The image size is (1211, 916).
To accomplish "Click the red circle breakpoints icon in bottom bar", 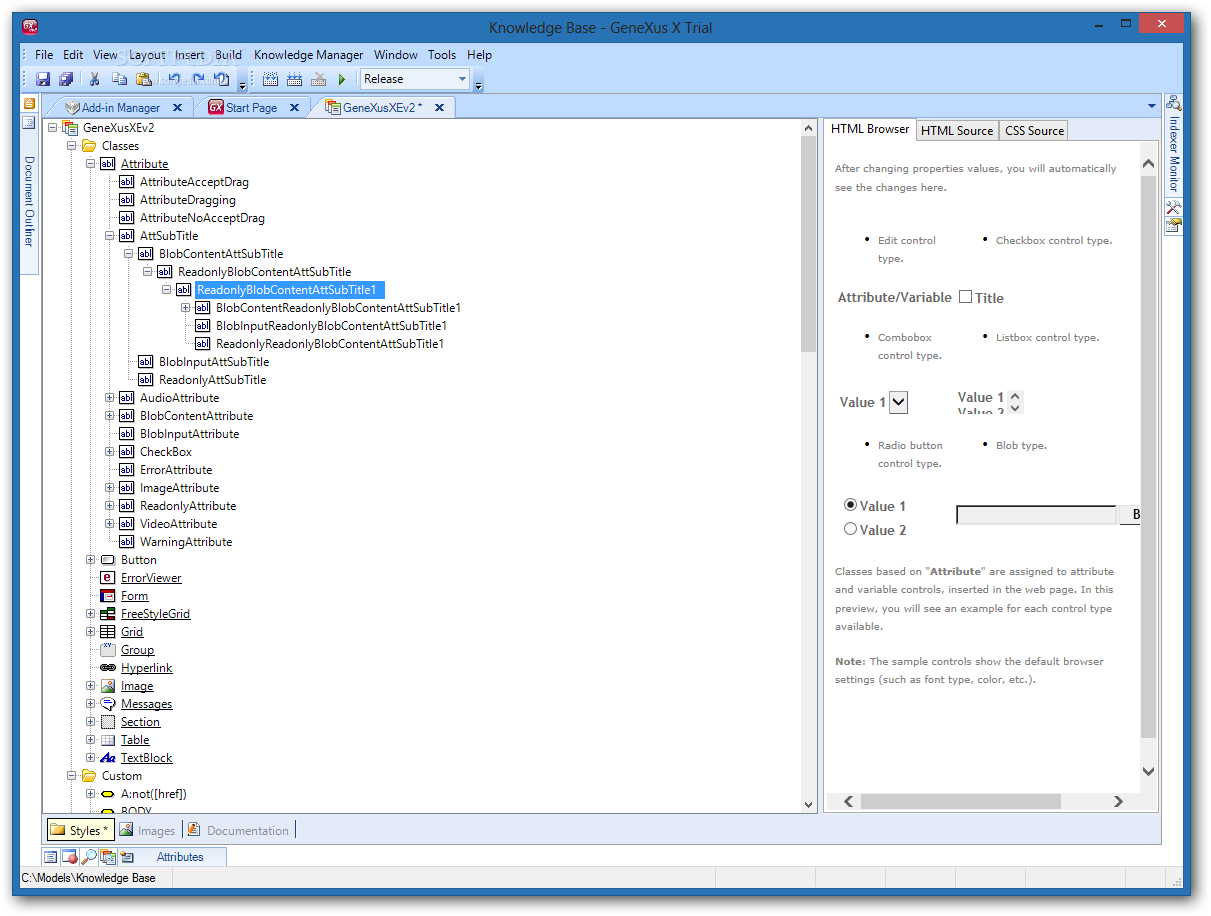I will [x=70, y=857].
